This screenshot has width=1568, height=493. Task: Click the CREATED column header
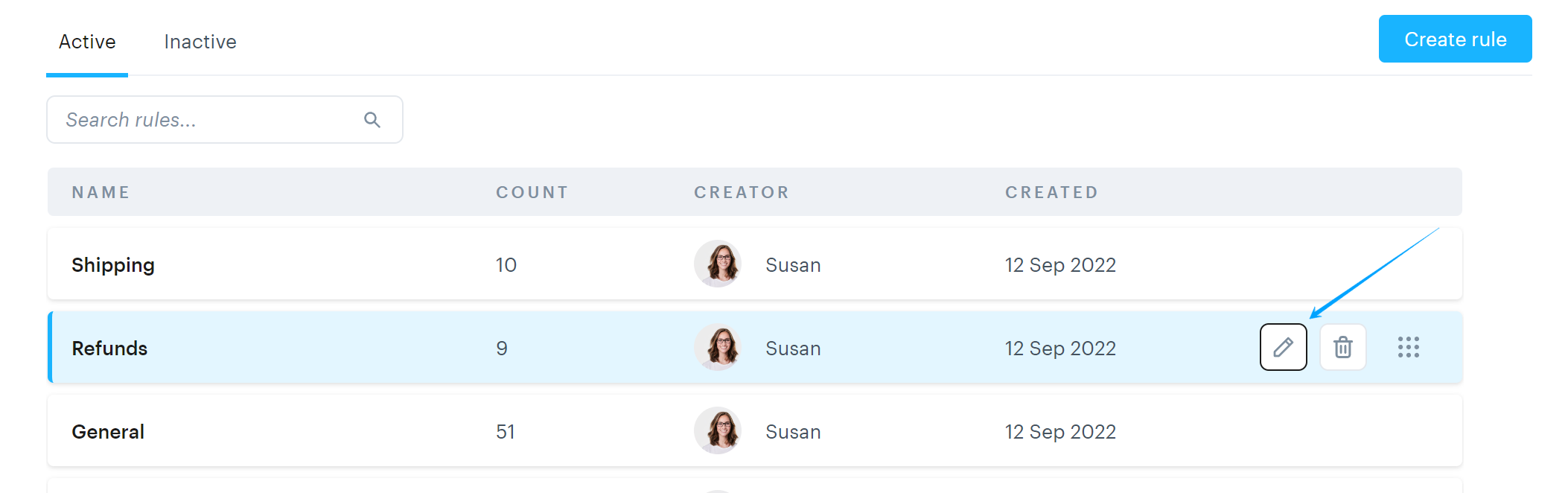coord(1051,192)
